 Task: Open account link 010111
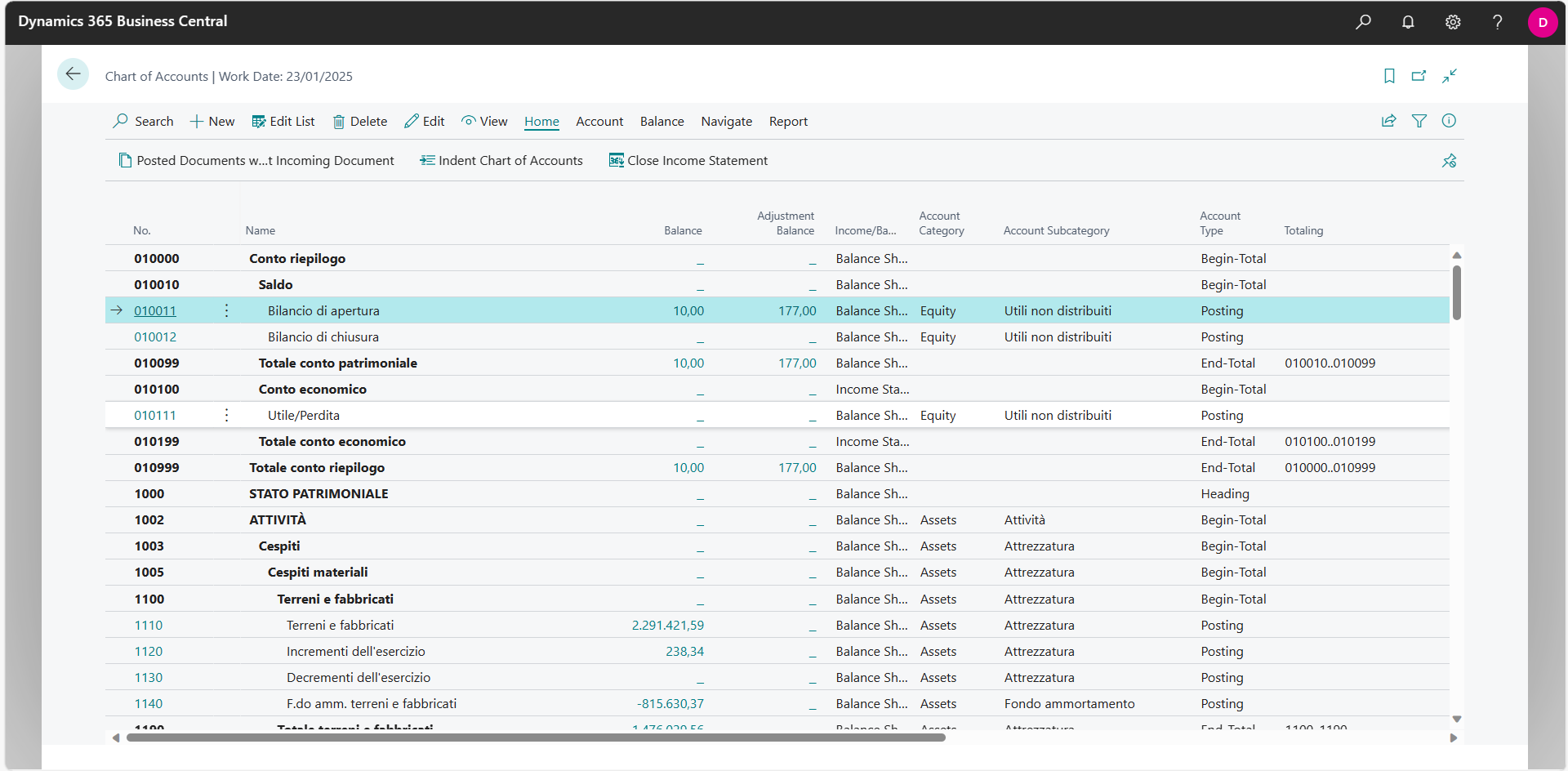(155, 415)
